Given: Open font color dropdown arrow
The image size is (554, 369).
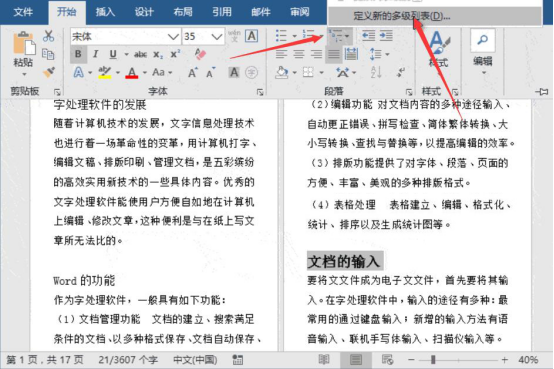Looking at the screenshot, I should click(145, 73).
